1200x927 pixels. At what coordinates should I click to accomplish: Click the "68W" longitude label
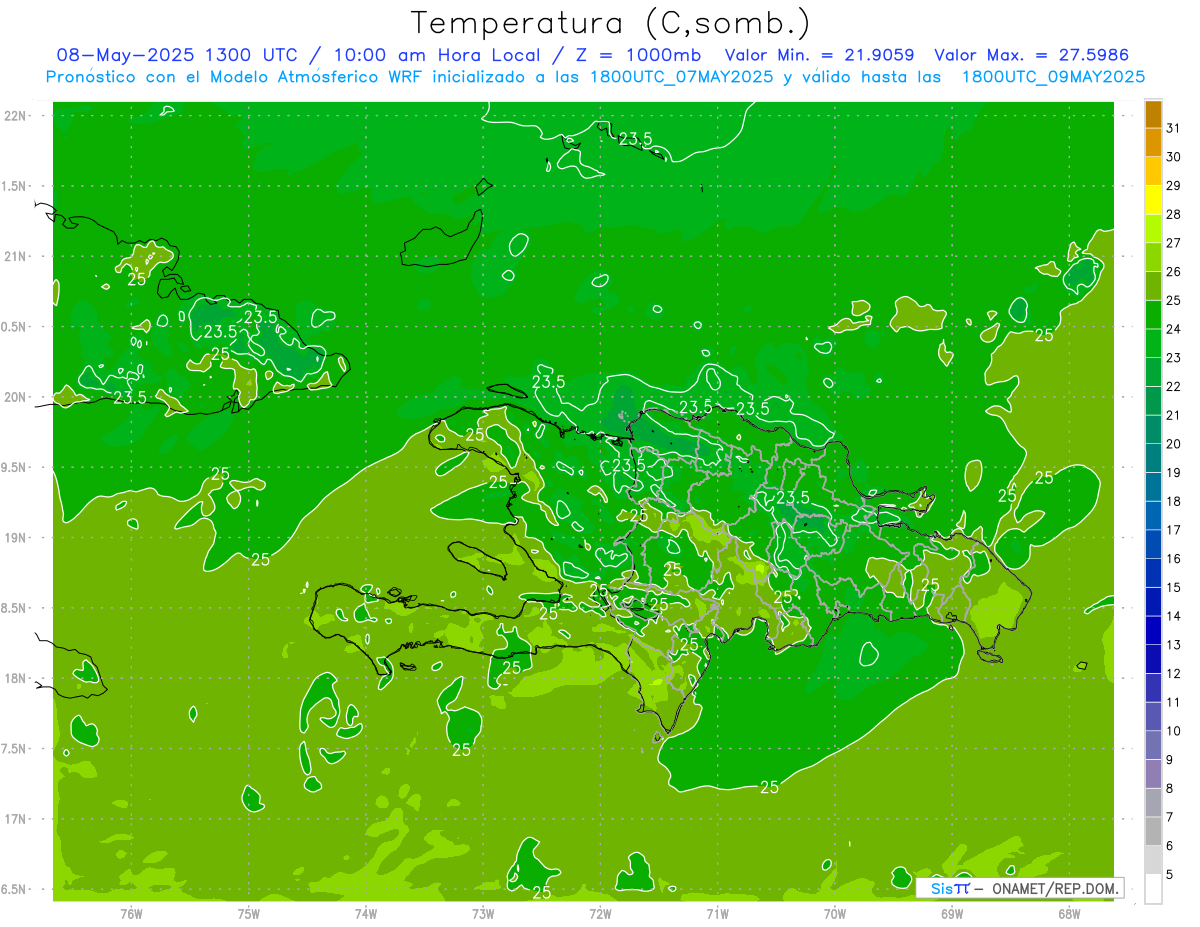[1069, 914]
